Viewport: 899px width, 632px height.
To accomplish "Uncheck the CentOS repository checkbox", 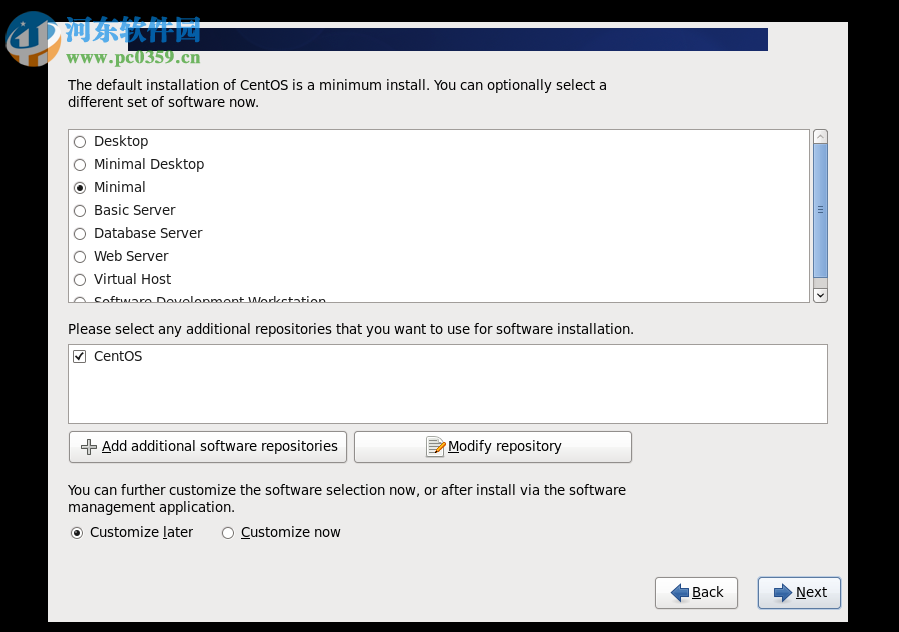I will click(78, 356).
